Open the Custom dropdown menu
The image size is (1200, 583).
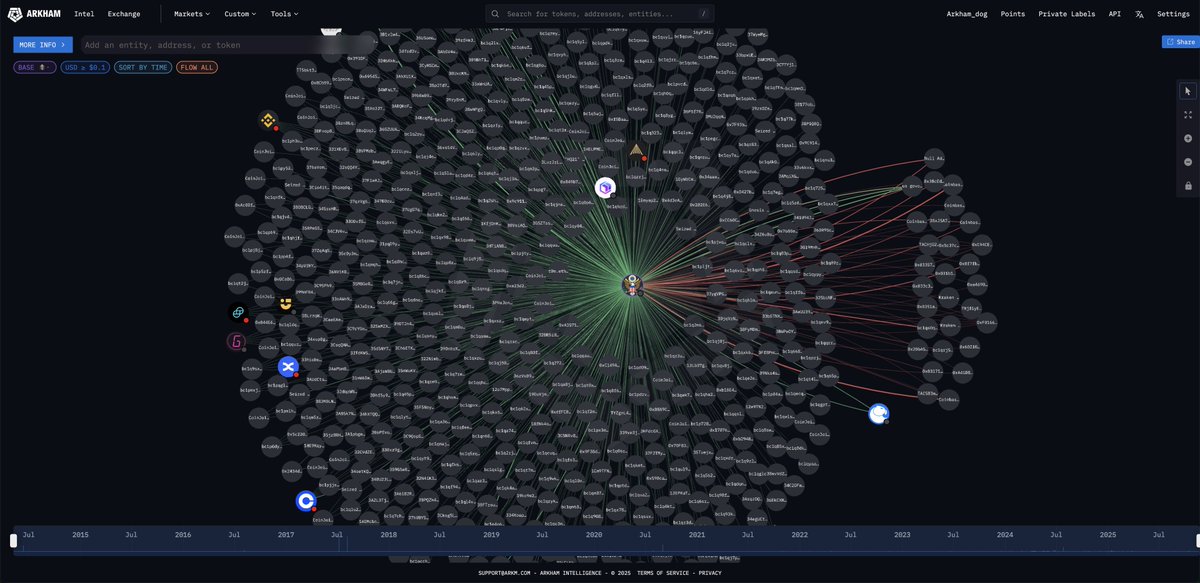click(x=240, y=14)
